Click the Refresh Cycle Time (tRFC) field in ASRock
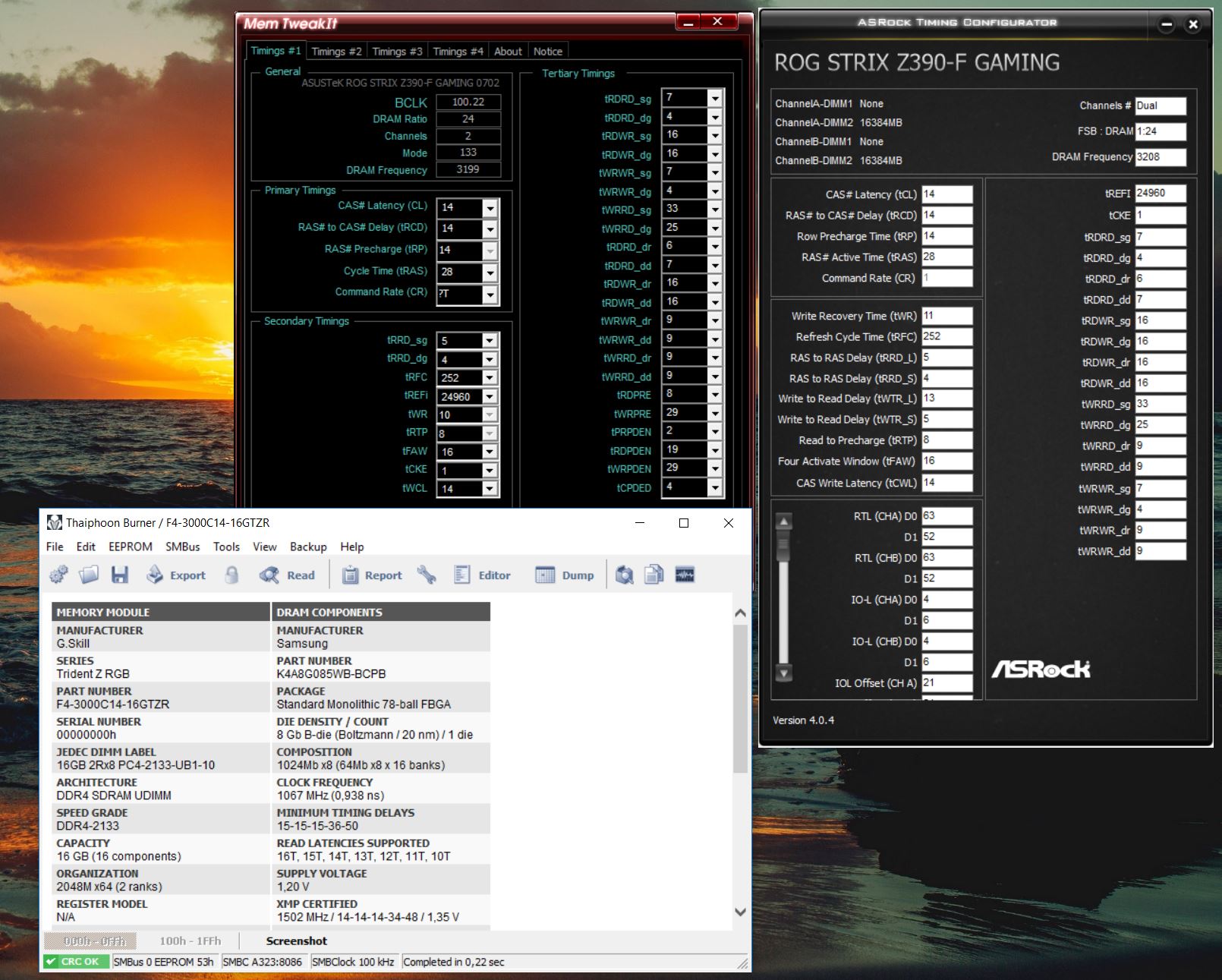 click(x=946, y=336)
